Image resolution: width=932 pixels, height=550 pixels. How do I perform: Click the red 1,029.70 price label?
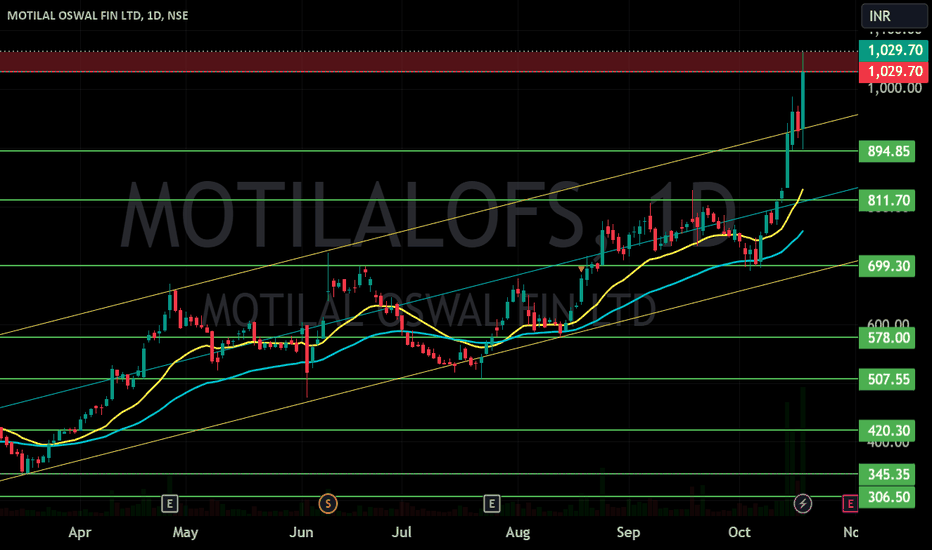coord(893,71)
